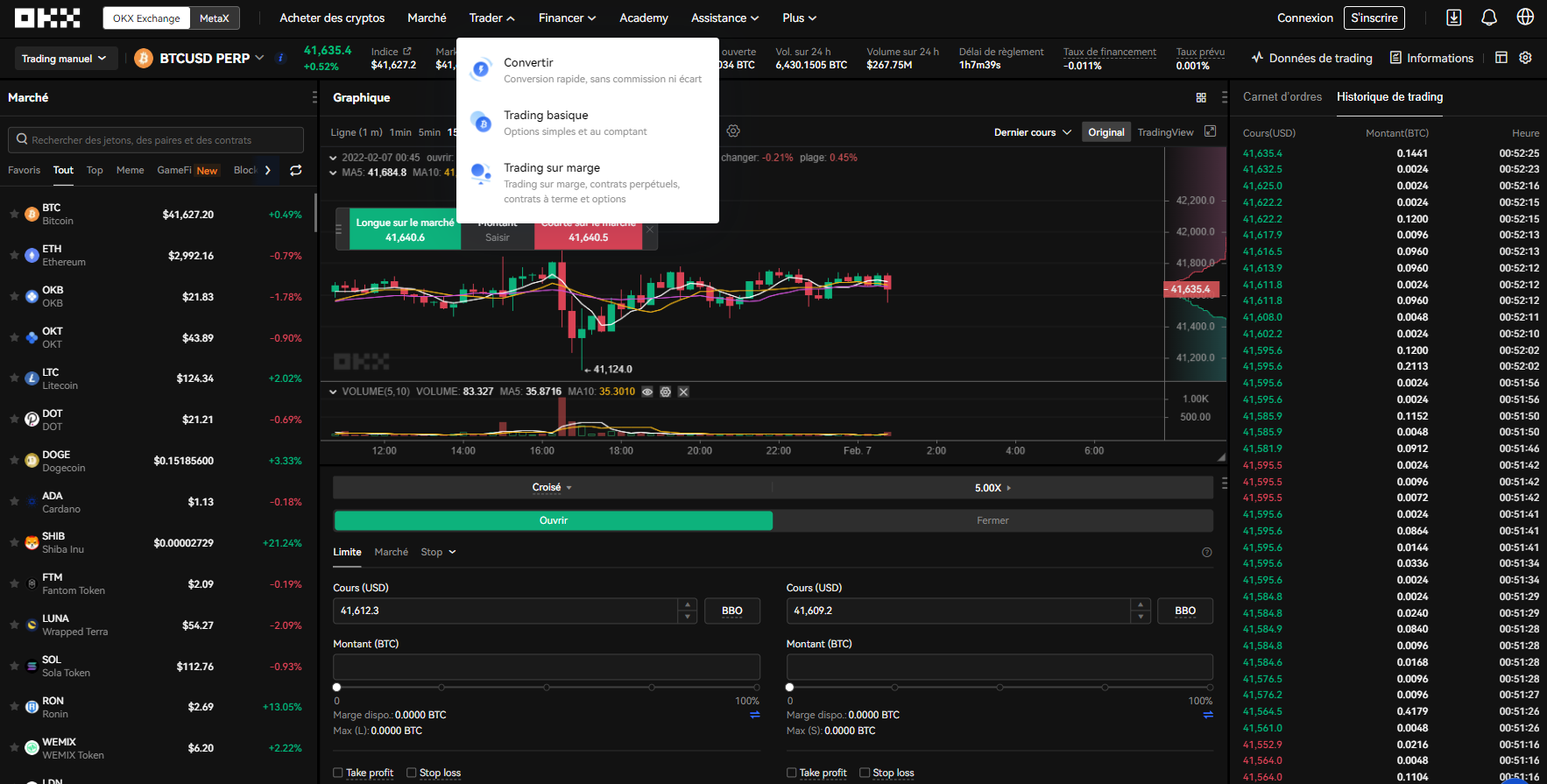The image size is (1547, 784).
Task: Open notifications bell
Action: click(1489, 18)
